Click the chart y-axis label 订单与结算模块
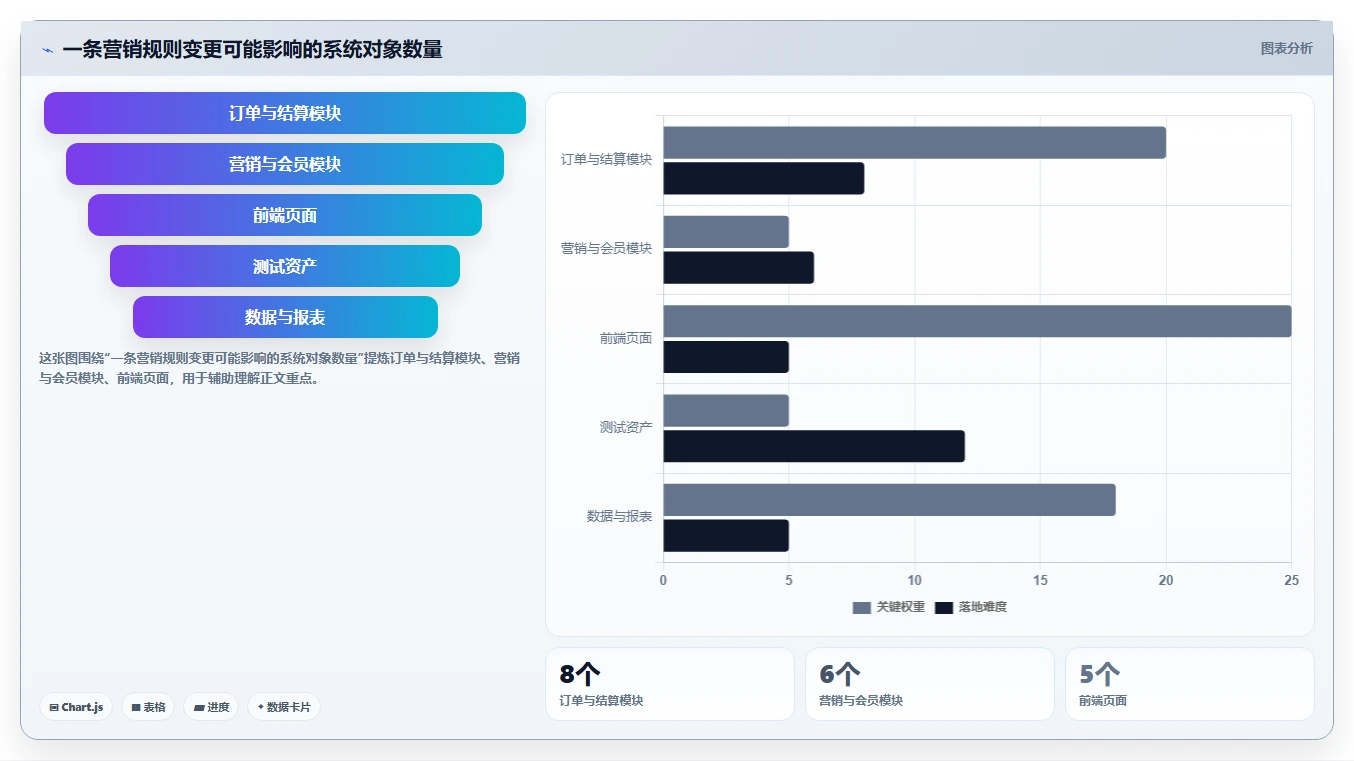The image size is (1354, 761). (x=606, y=159)
